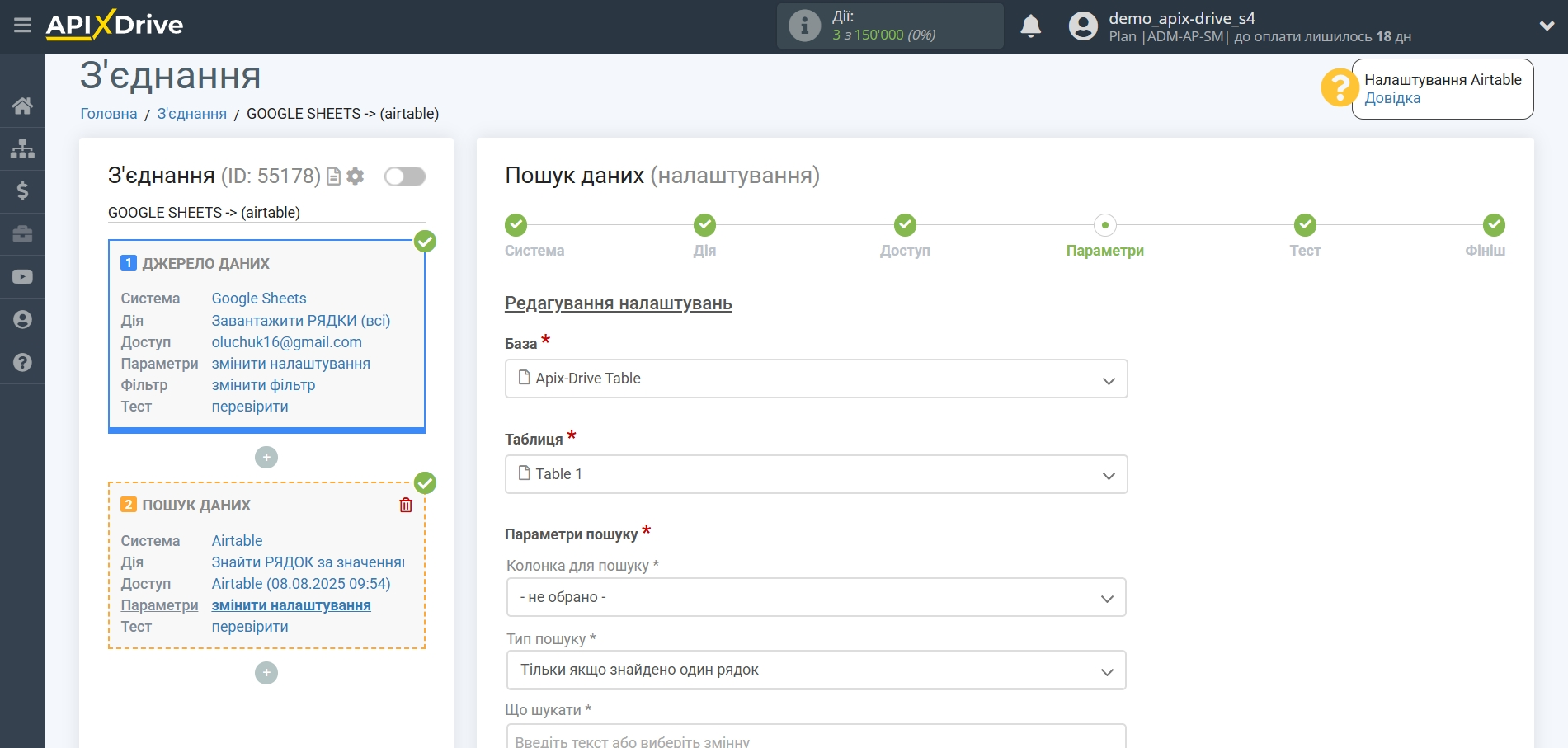Click search block перевірити link

click(250, 627)
